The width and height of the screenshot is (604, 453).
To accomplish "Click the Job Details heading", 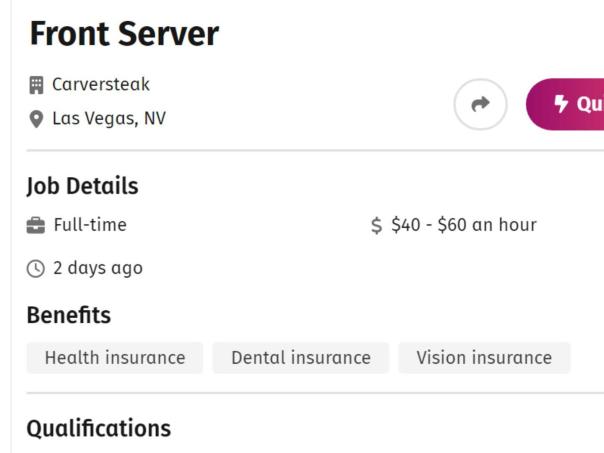I will (82, 186).
